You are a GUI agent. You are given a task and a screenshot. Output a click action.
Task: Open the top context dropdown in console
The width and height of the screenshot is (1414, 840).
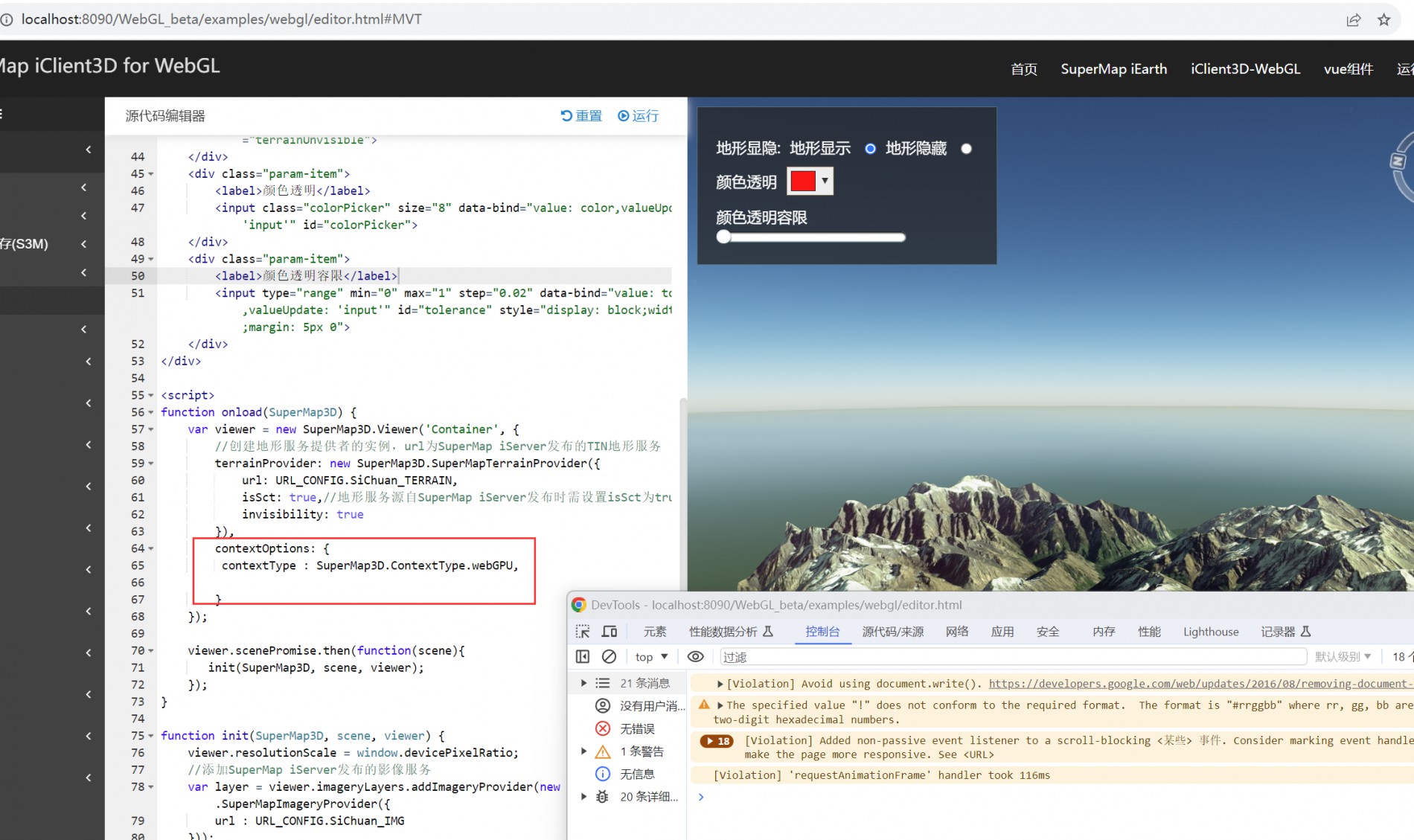point(651,657)
